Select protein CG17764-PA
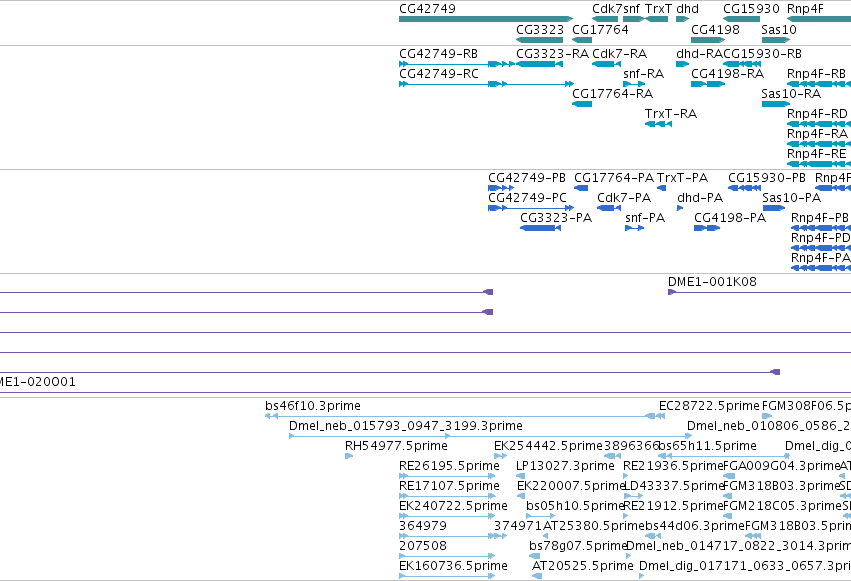The width and height of the screenshot is (851, 581). (614, 178)
